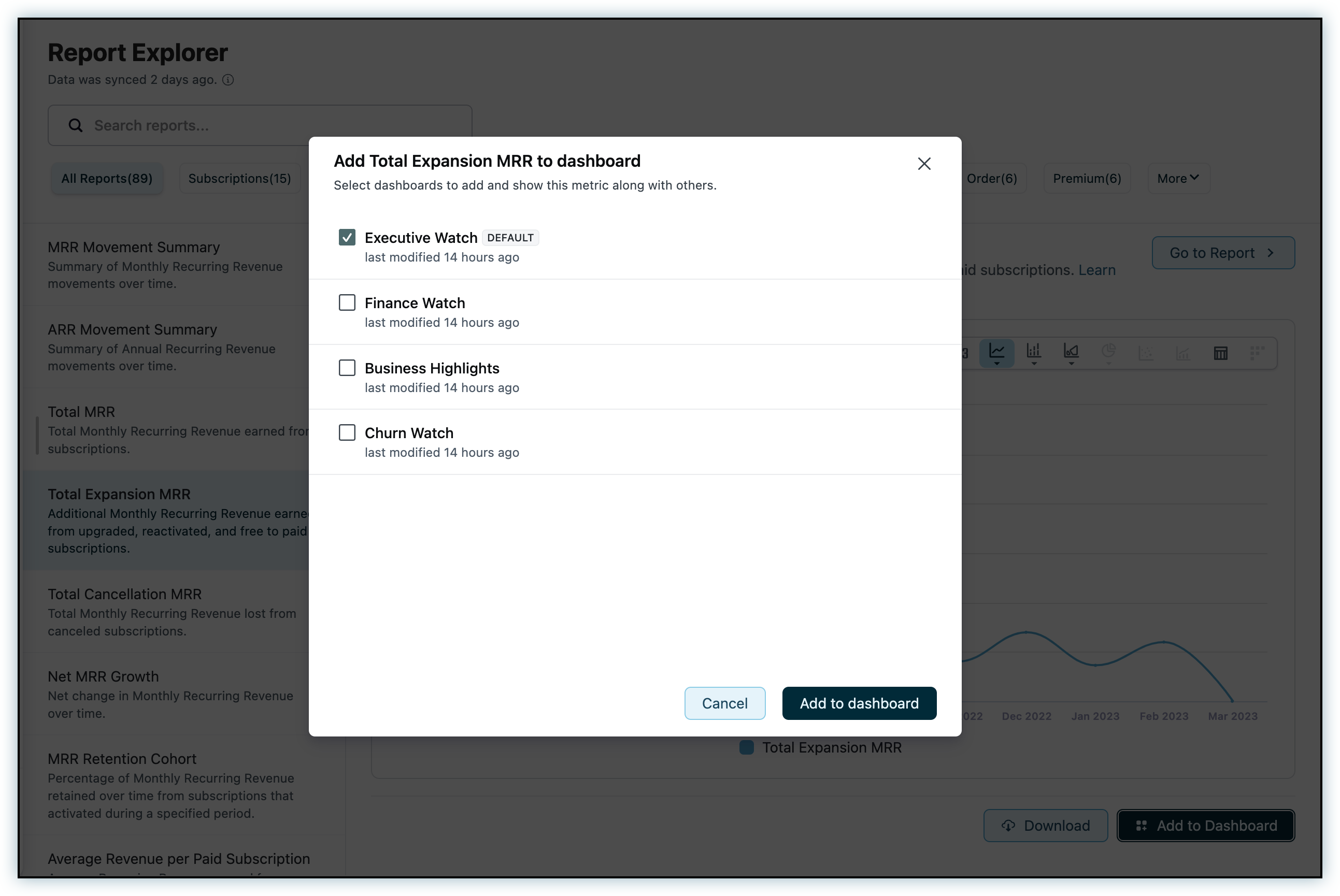1340x896 pixels.
Task: Switch to area chart view icon
Action: 1071,353
